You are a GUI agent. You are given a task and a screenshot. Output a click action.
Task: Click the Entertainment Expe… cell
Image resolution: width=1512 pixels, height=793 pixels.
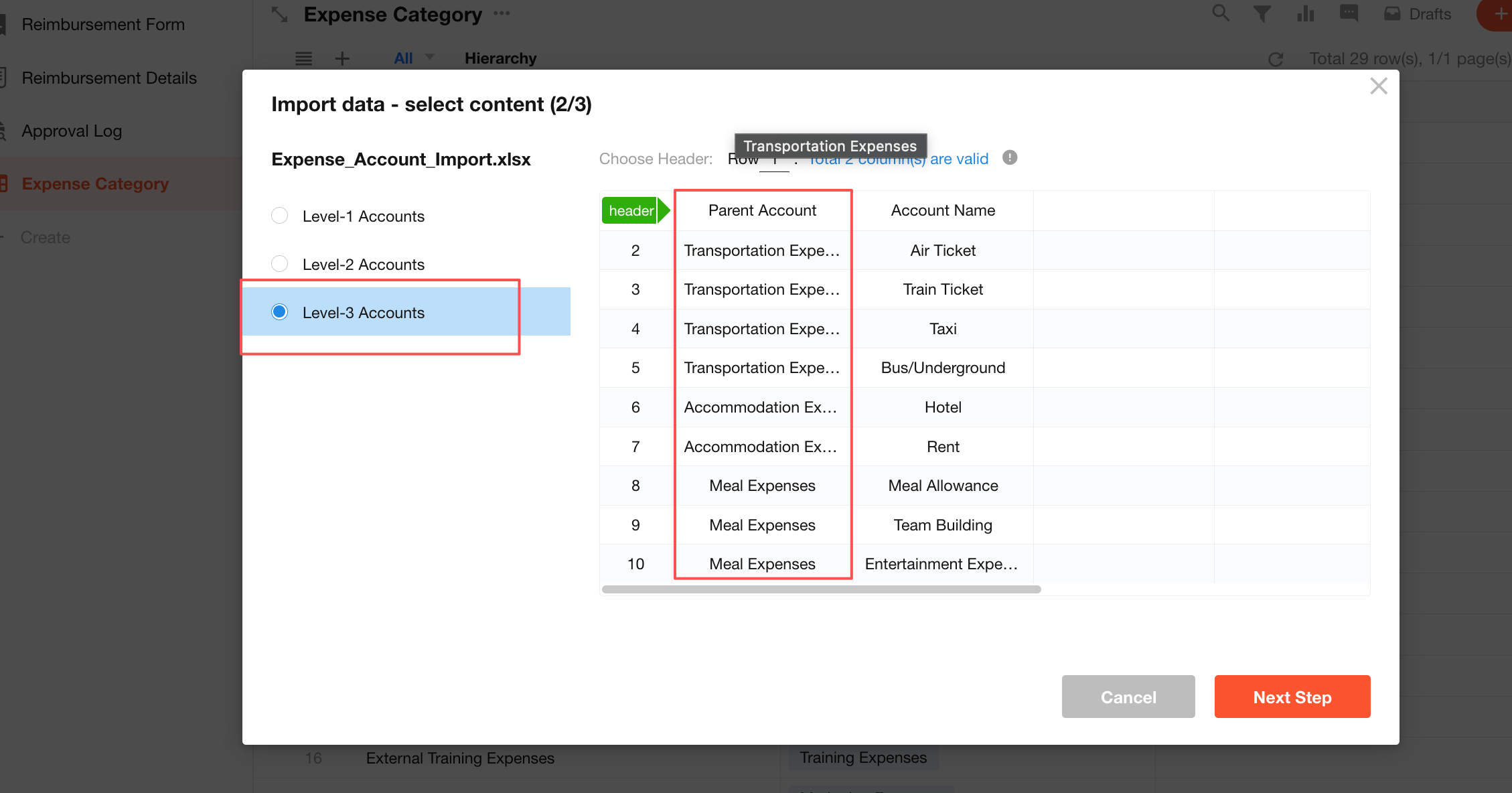pos(943,564)
